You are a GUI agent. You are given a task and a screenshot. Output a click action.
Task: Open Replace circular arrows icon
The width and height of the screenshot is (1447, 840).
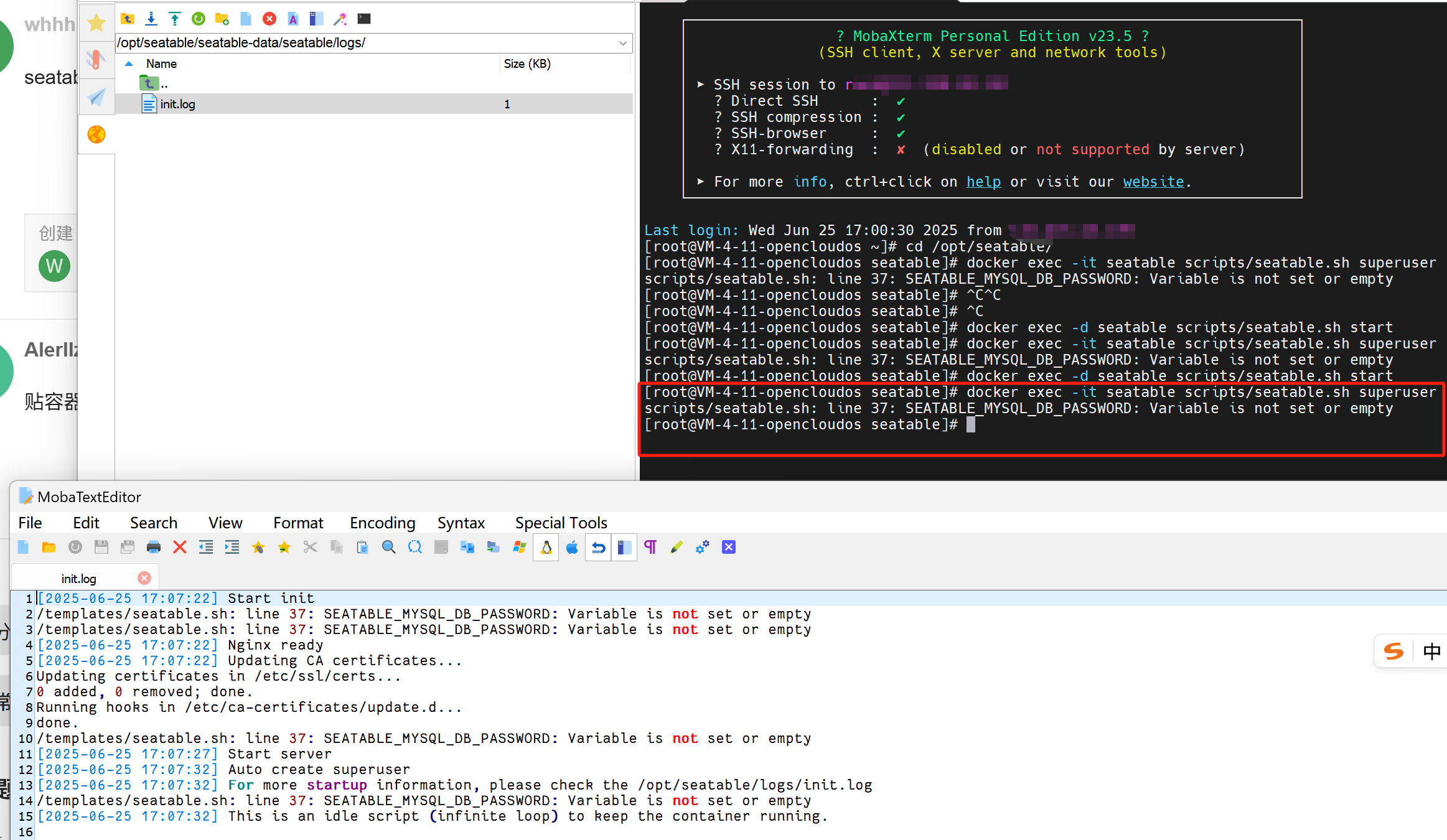(x=415, y=547)
